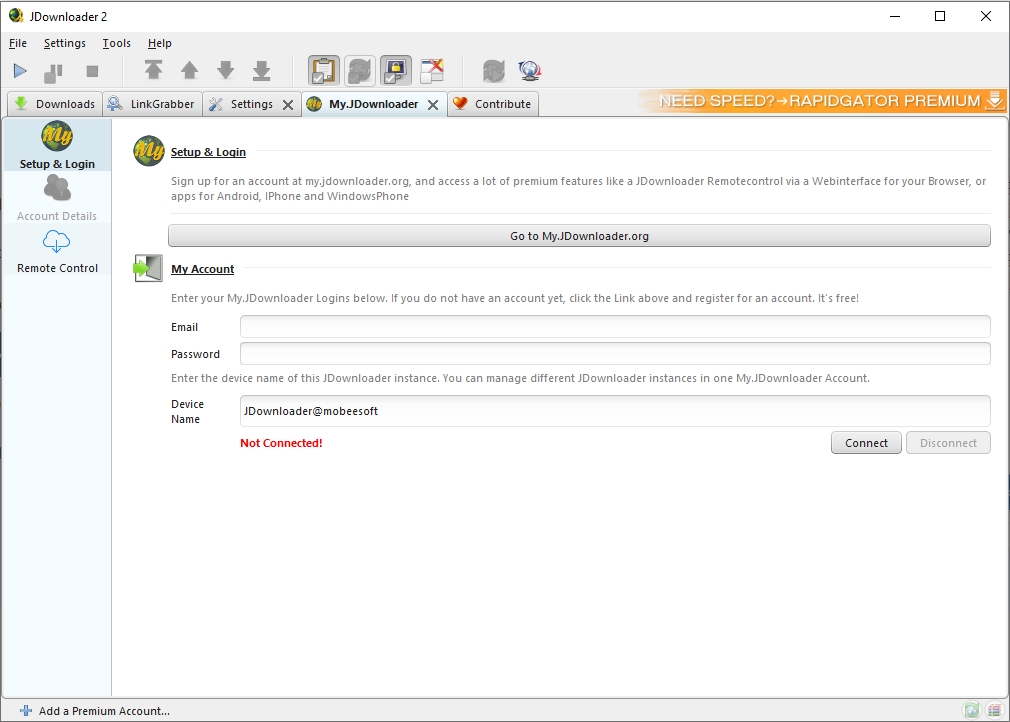Click the update check globe icon
Viewport: 1010px width, 722px height.
tap(529, 71)
